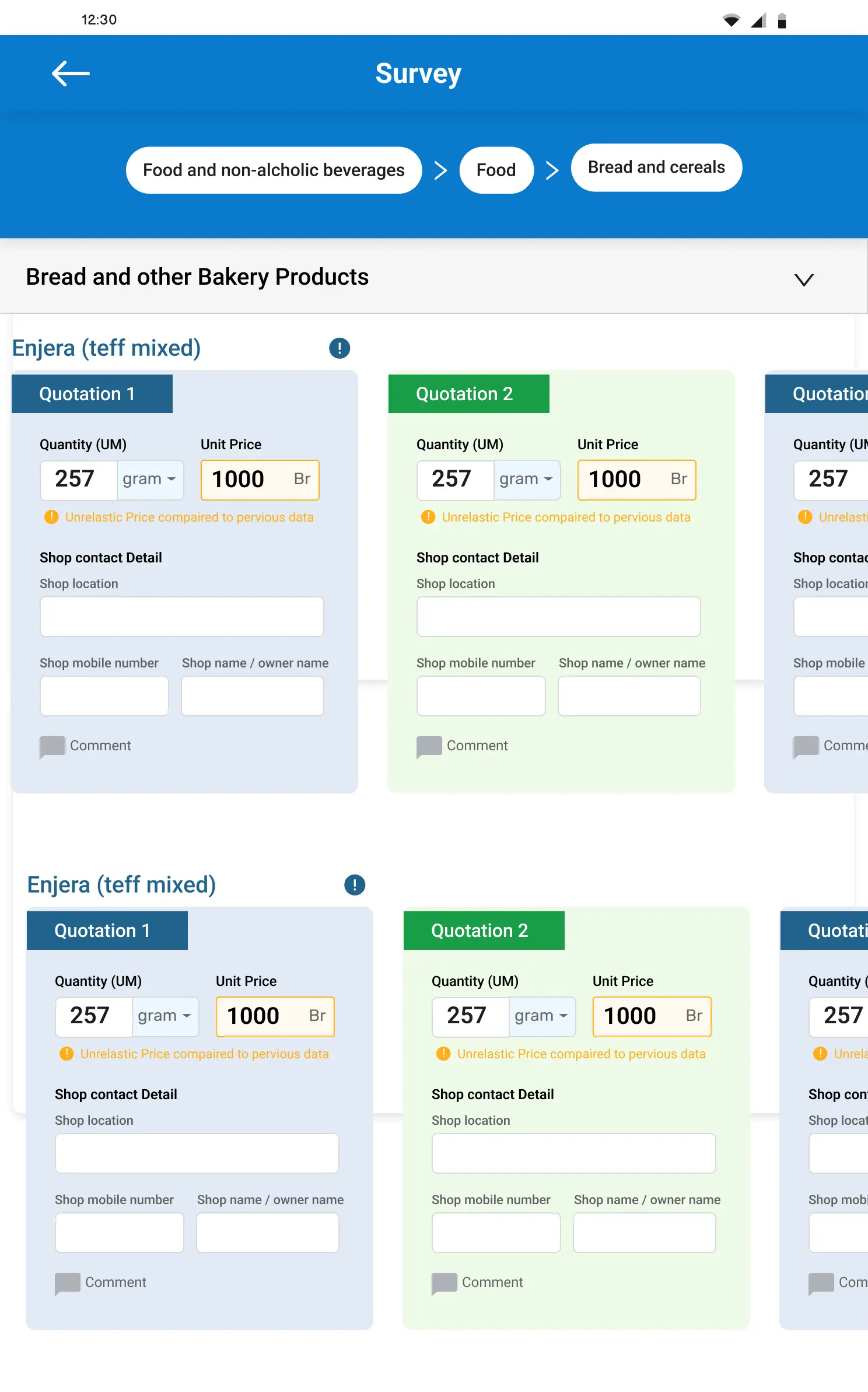The height and width of the screenshot is (1392, 868).
Task: Focus Shop name / owner name, first Enjera Quotation 2
Action: coord(629,696)
